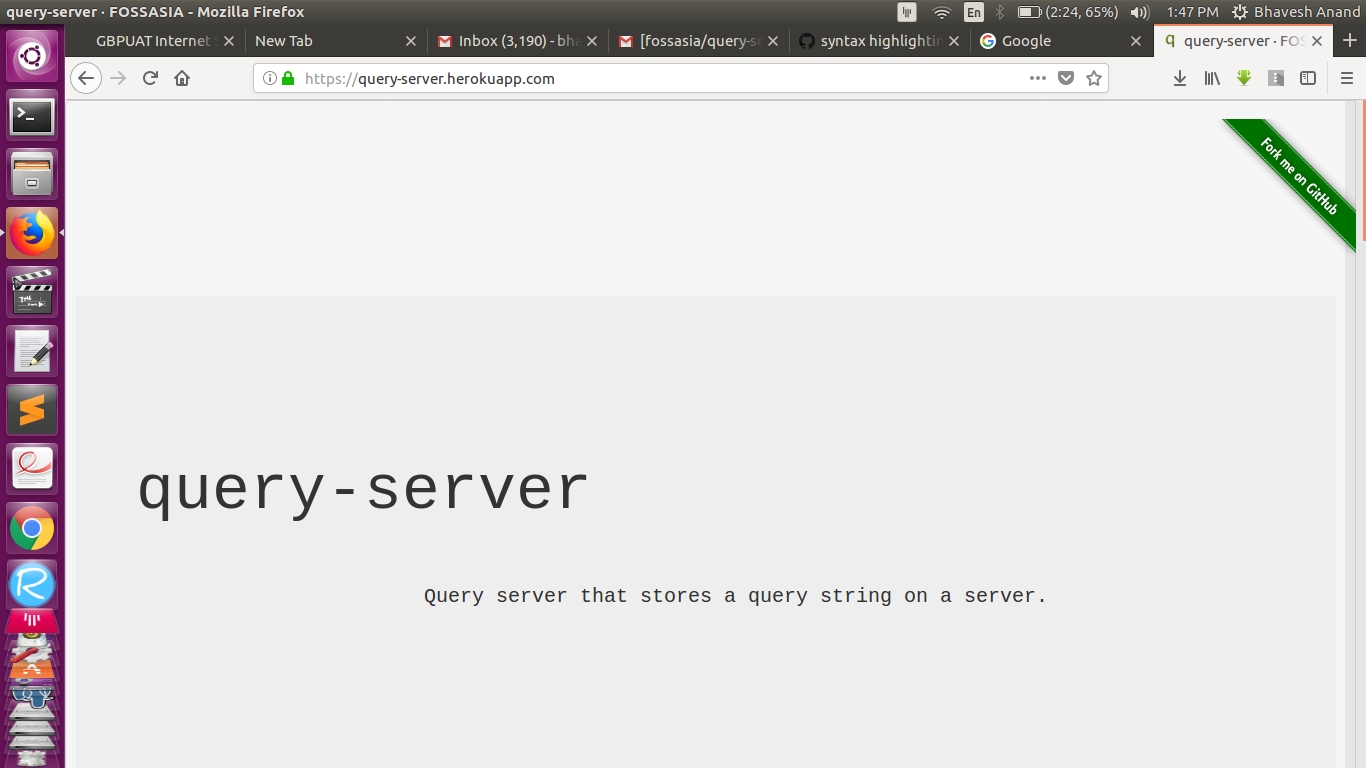
Task: Toggle the browser sidebar
Action: pos(1308,78)
